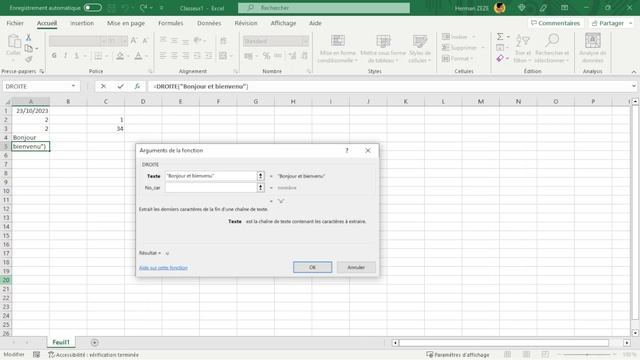Click the undo arrow in the title bar
Viewport: 640px width, 360px height.
125,8
